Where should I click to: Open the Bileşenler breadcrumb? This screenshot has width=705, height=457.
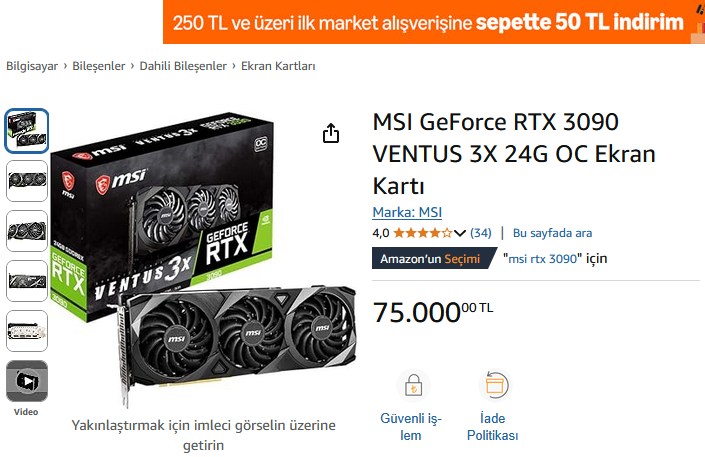pyautogui.click(x=99, y=66)
